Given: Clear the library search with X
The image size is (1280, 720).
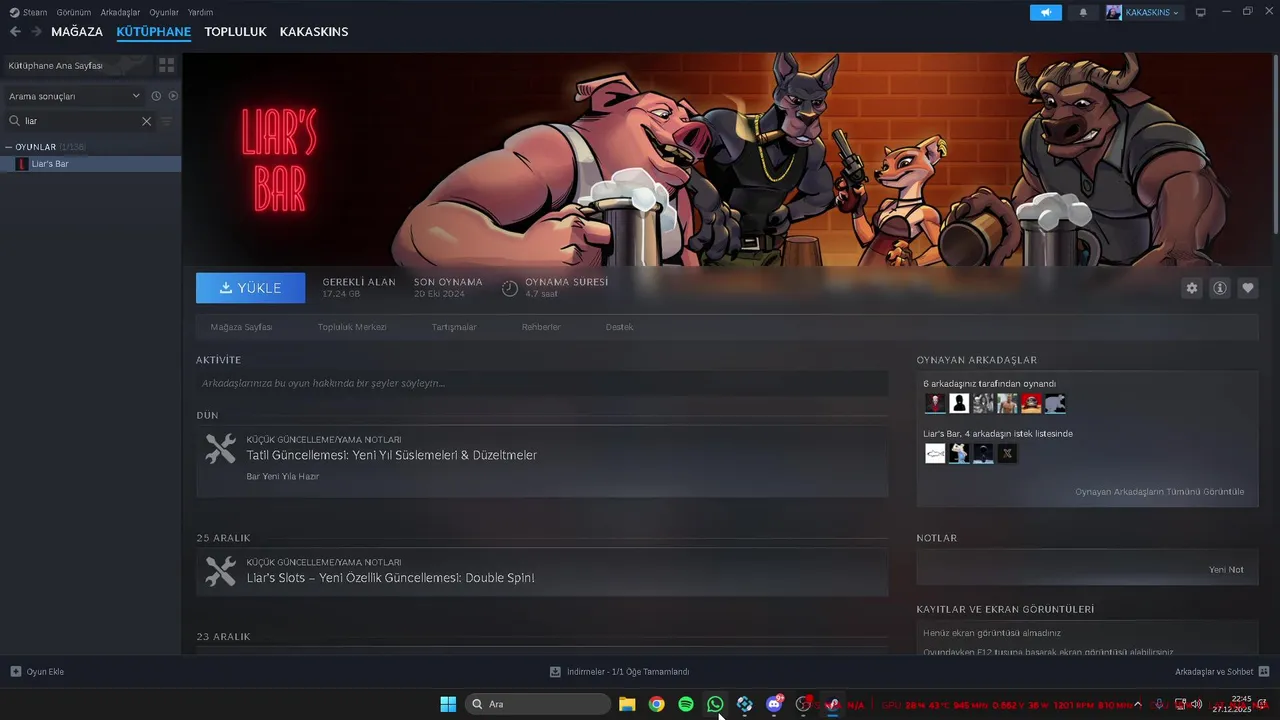Looking at the screenshot, I should (146, 121).
